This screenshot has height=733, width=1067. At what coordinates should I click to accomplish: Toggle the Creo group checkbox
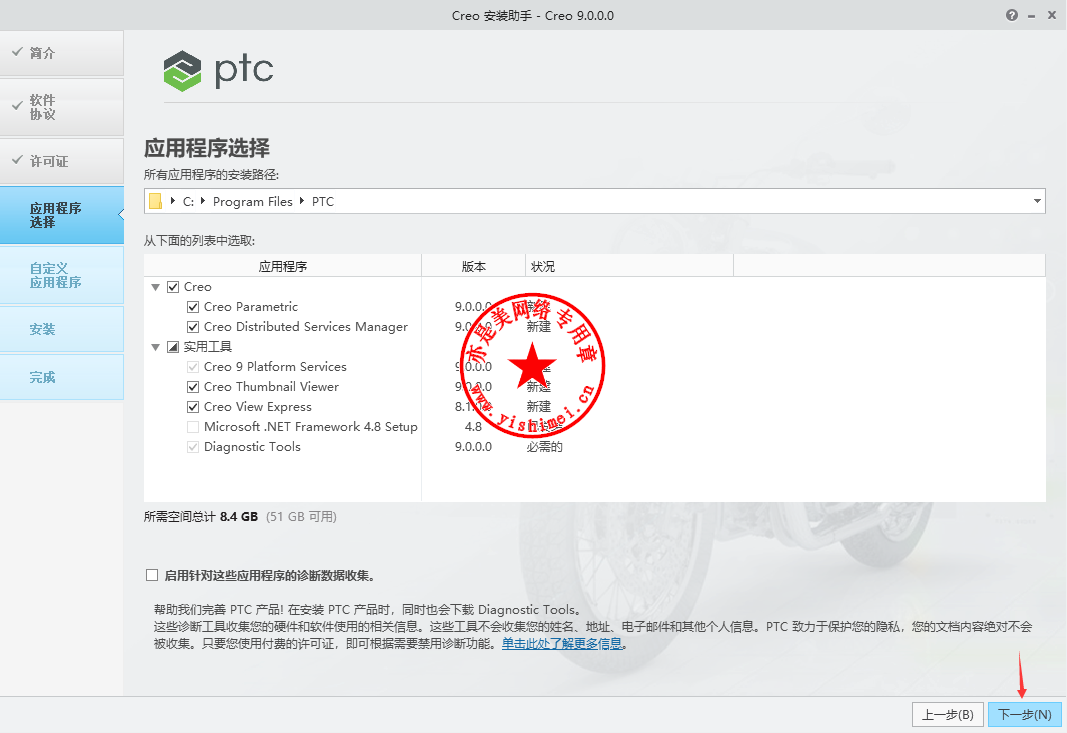point(173,287)
